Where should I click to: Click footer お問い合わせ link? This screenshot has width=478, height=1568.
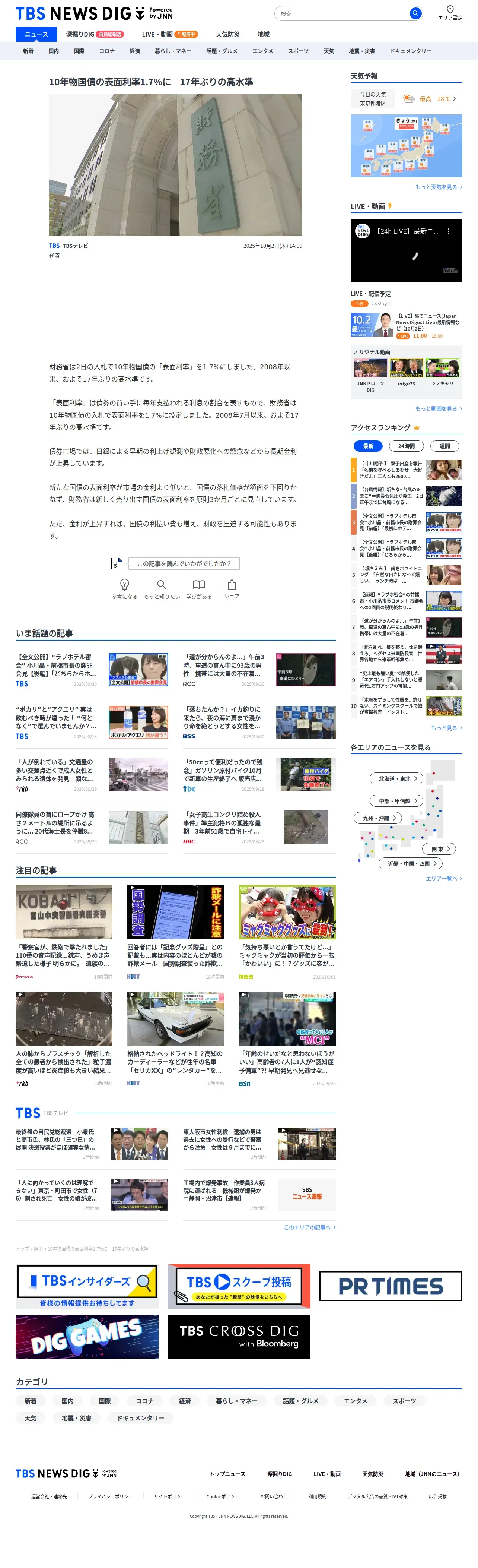tap(274, 1497)
